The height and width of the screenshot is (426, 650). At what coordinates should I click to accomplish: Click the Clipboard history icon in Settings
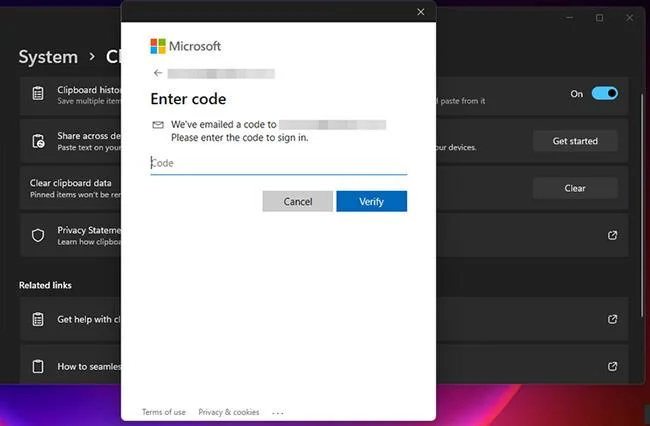click(x=38, y=93)
